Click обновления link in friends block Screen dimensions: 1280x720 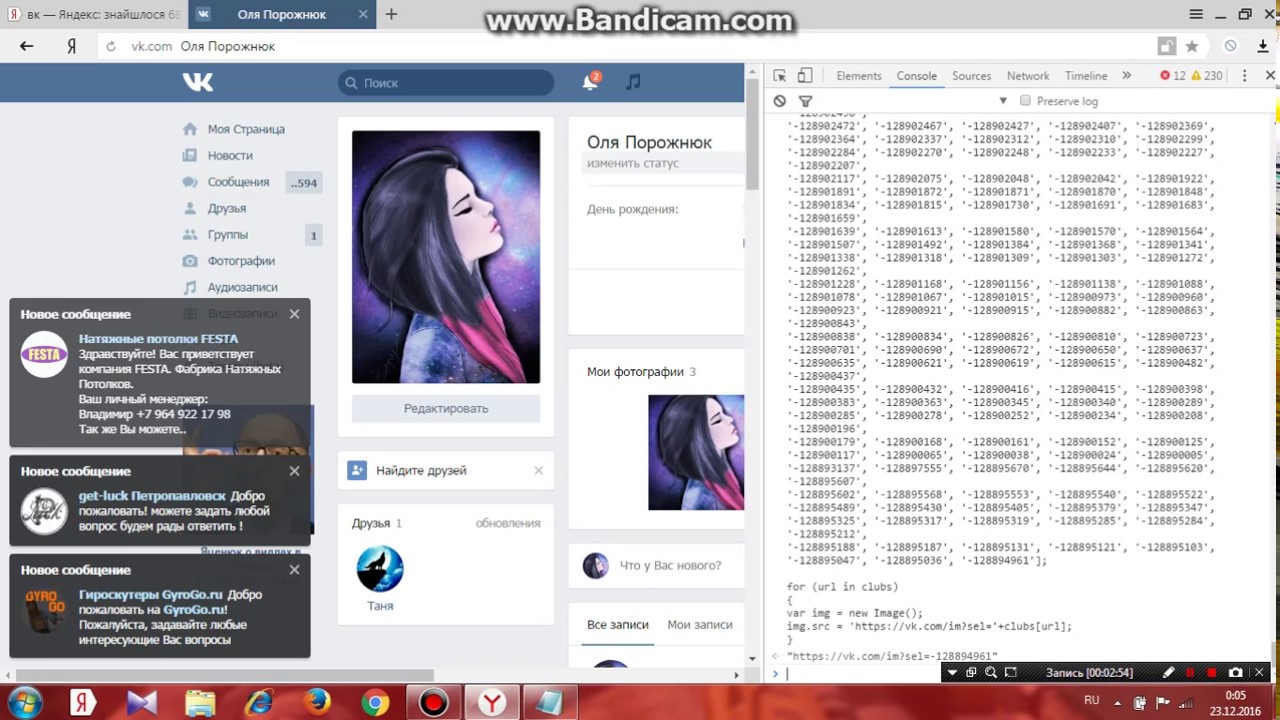[508, 523]
